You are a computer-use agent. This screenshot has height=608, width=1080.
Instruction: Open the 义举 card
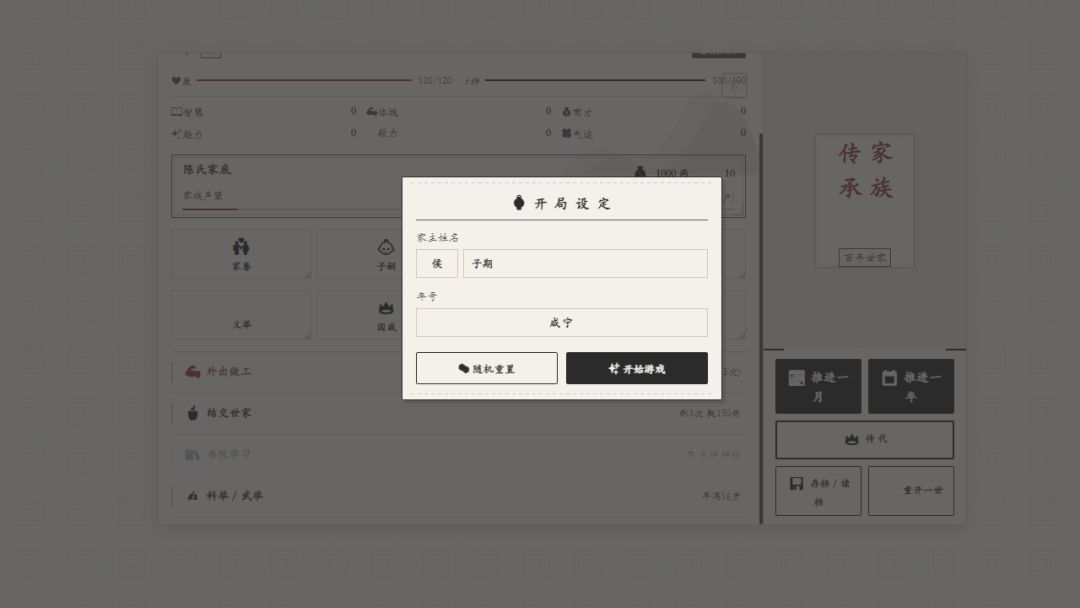241,315
